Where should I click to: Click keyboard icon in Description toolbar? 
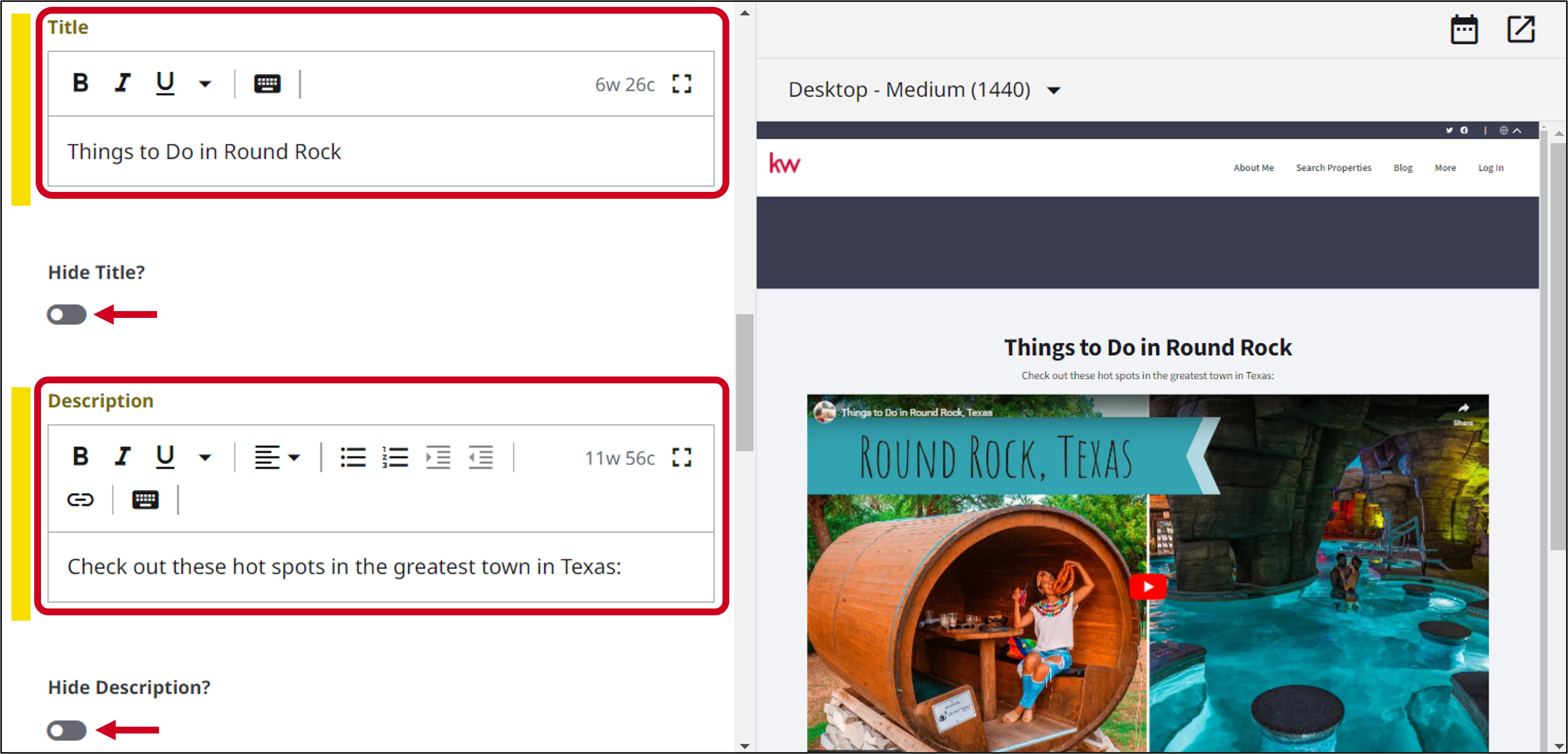(x=145, y=500)
